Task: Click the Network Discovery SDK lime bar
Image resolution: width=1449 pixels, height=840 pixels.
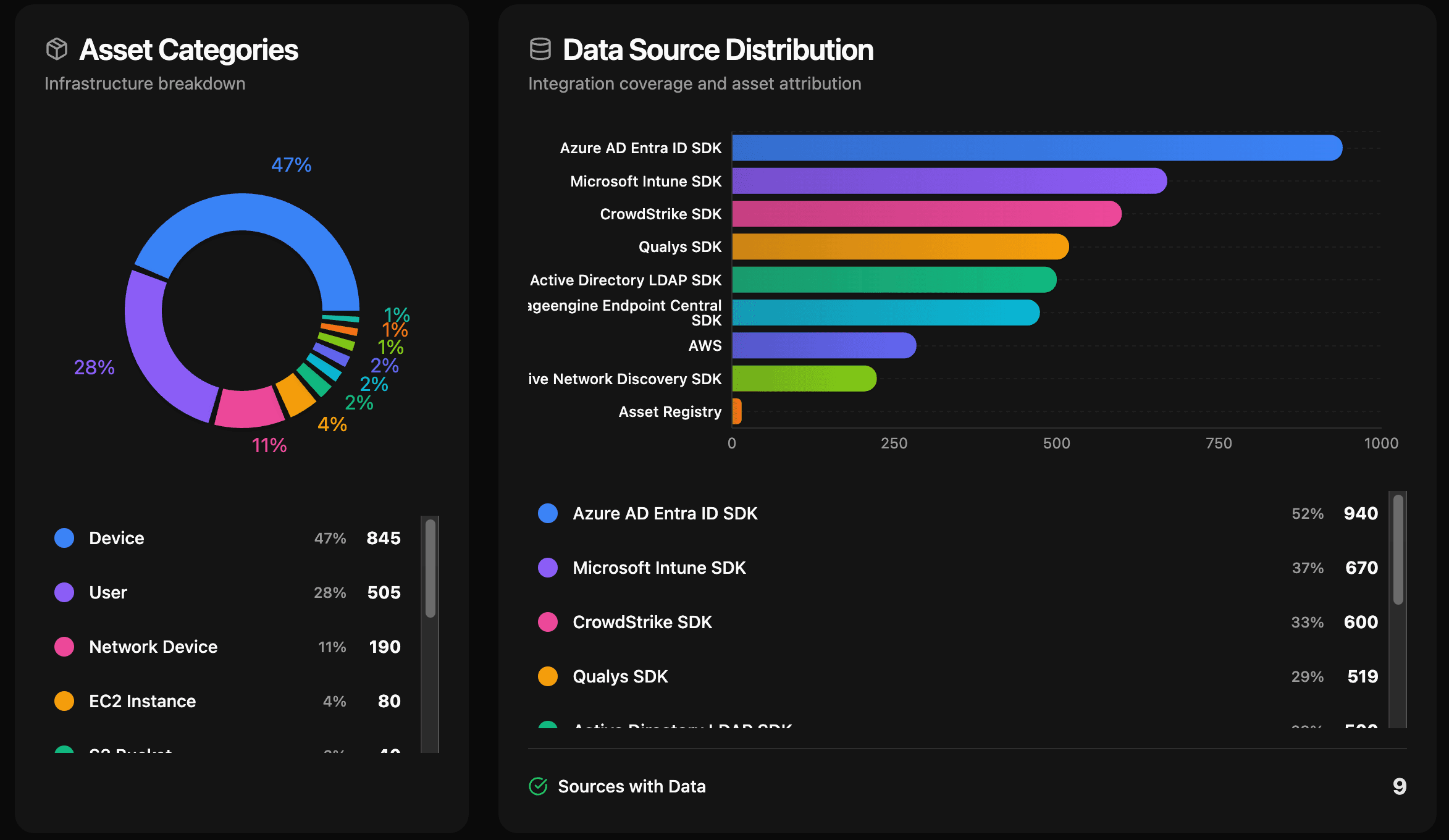Action: pos(804,379)
